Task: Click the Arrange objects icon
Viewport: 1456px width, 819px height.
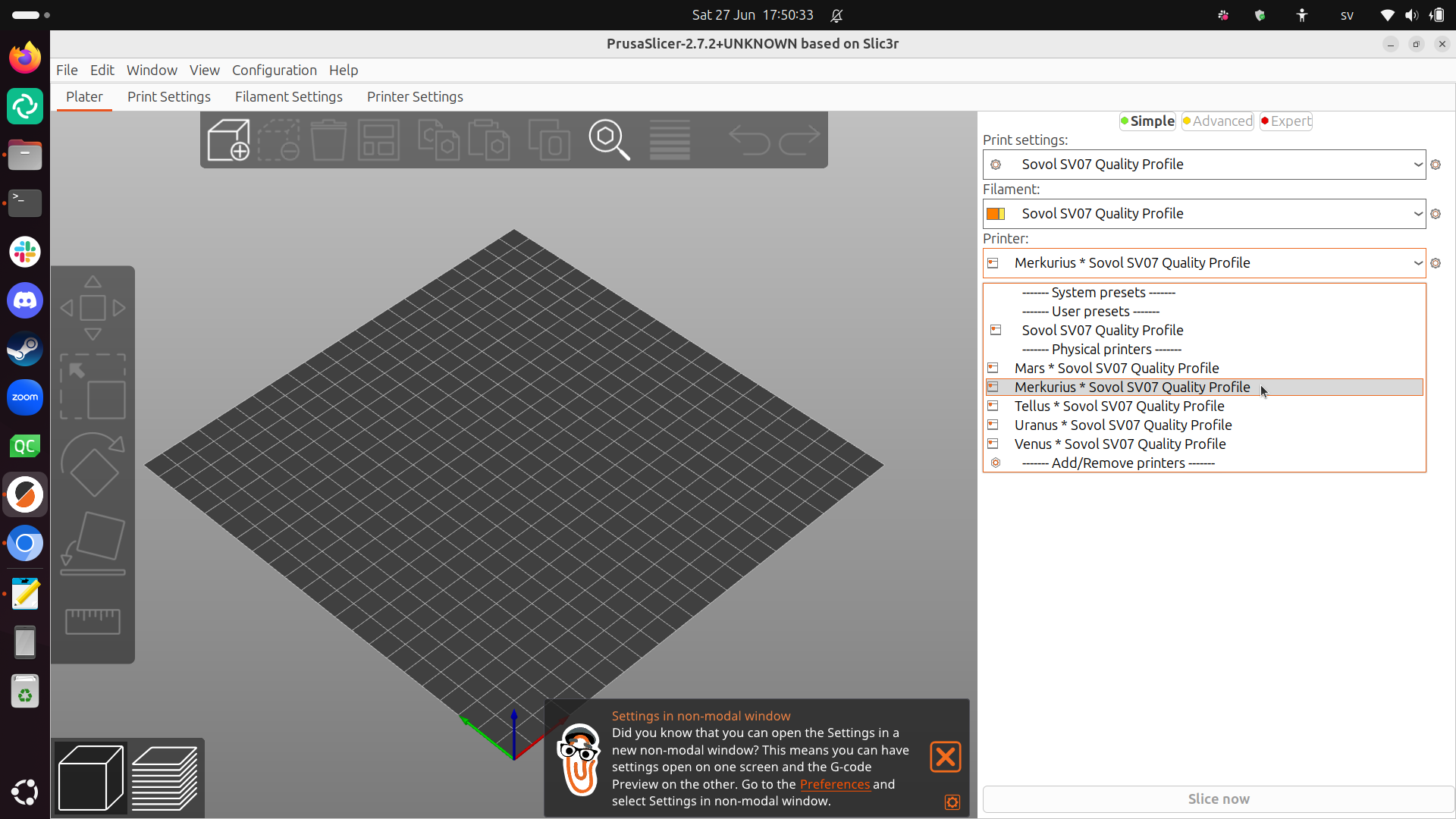Action: (378, 140)
